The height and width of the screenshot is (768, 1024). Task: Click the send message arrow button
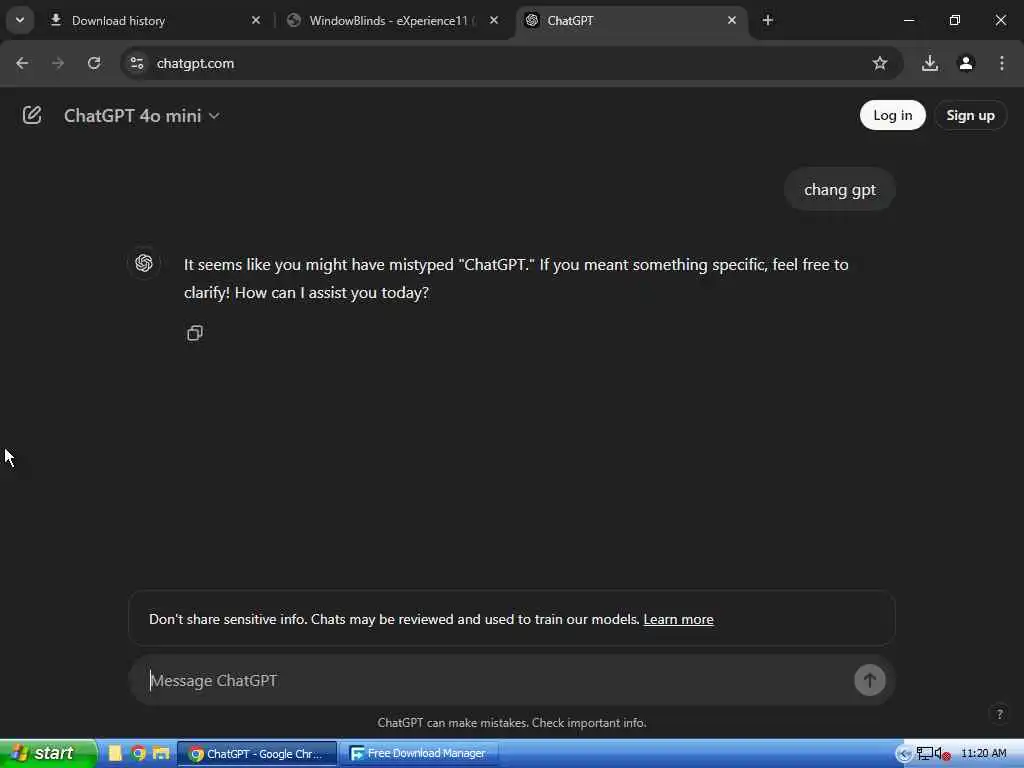869,680
